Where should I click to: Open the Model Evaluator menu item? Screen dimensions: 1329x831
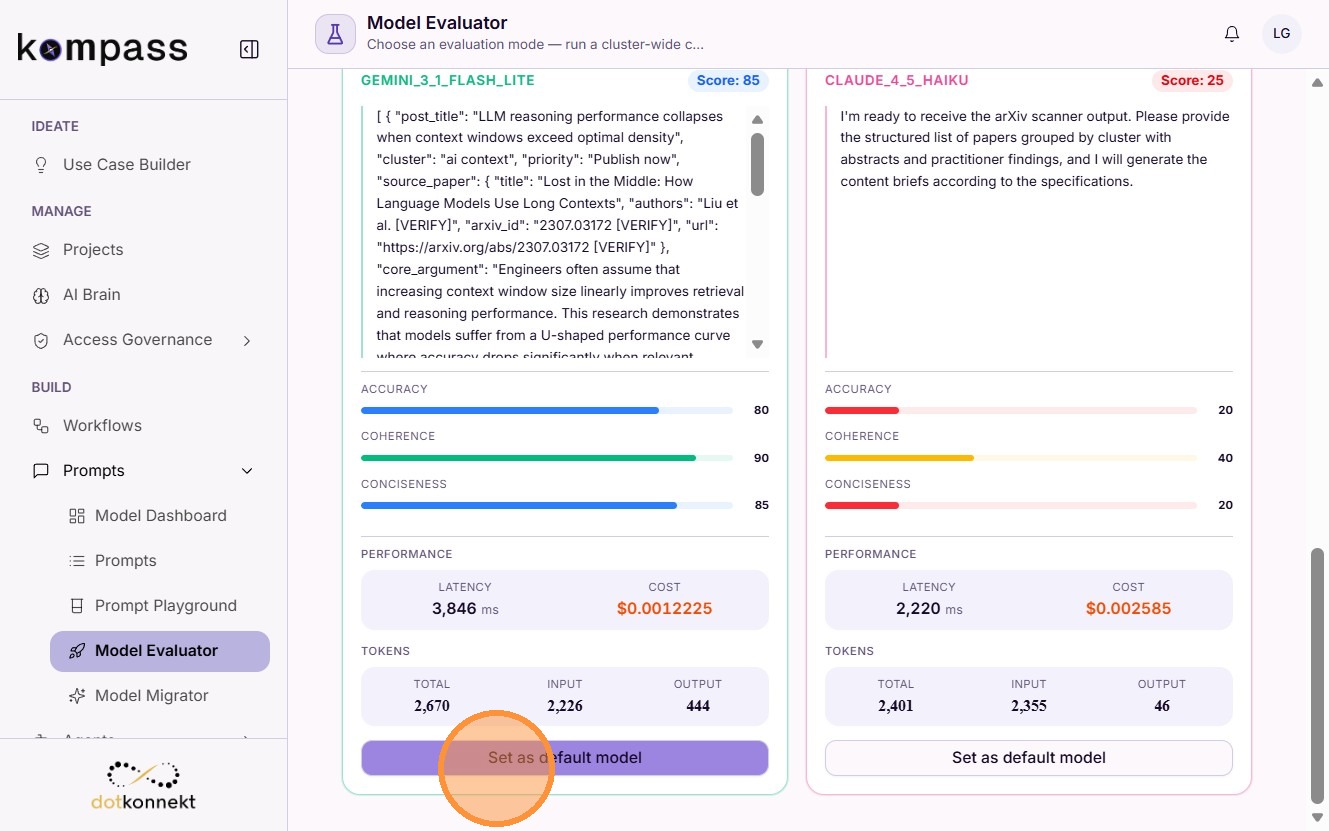click(160, 651)
